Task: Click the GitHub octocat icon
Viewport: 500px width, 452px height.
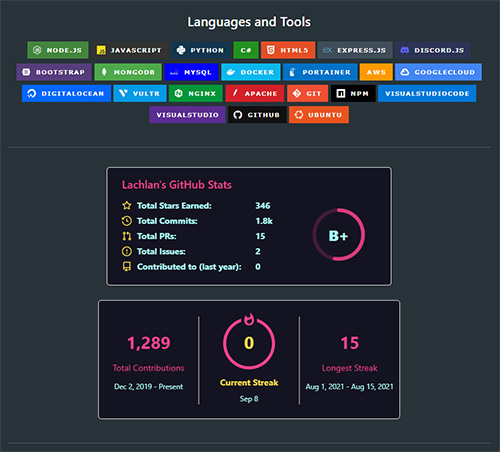Action: [x=238, y=115]
